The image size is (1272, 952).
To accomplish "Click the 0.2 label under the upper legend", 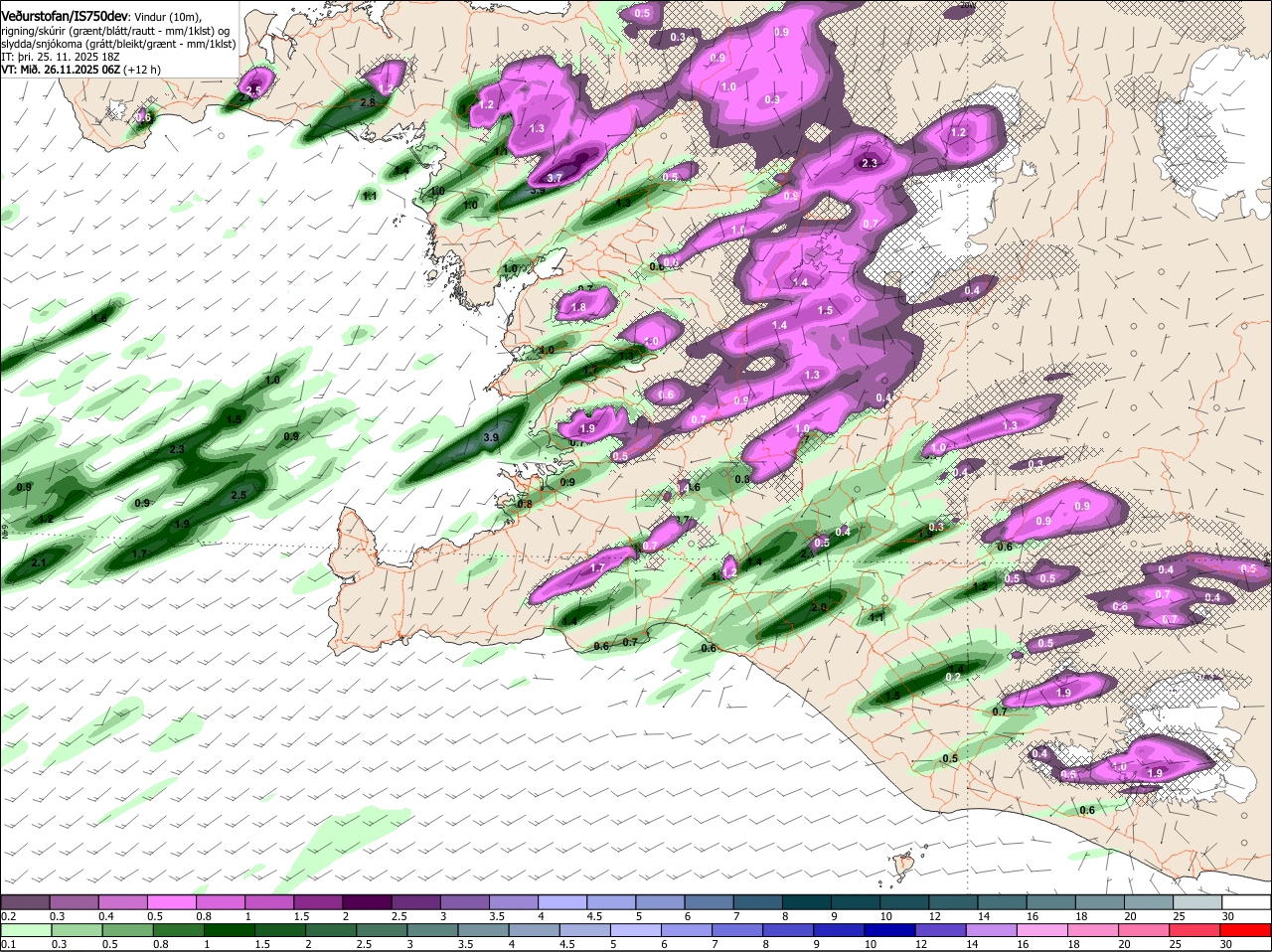I will 8,916.
